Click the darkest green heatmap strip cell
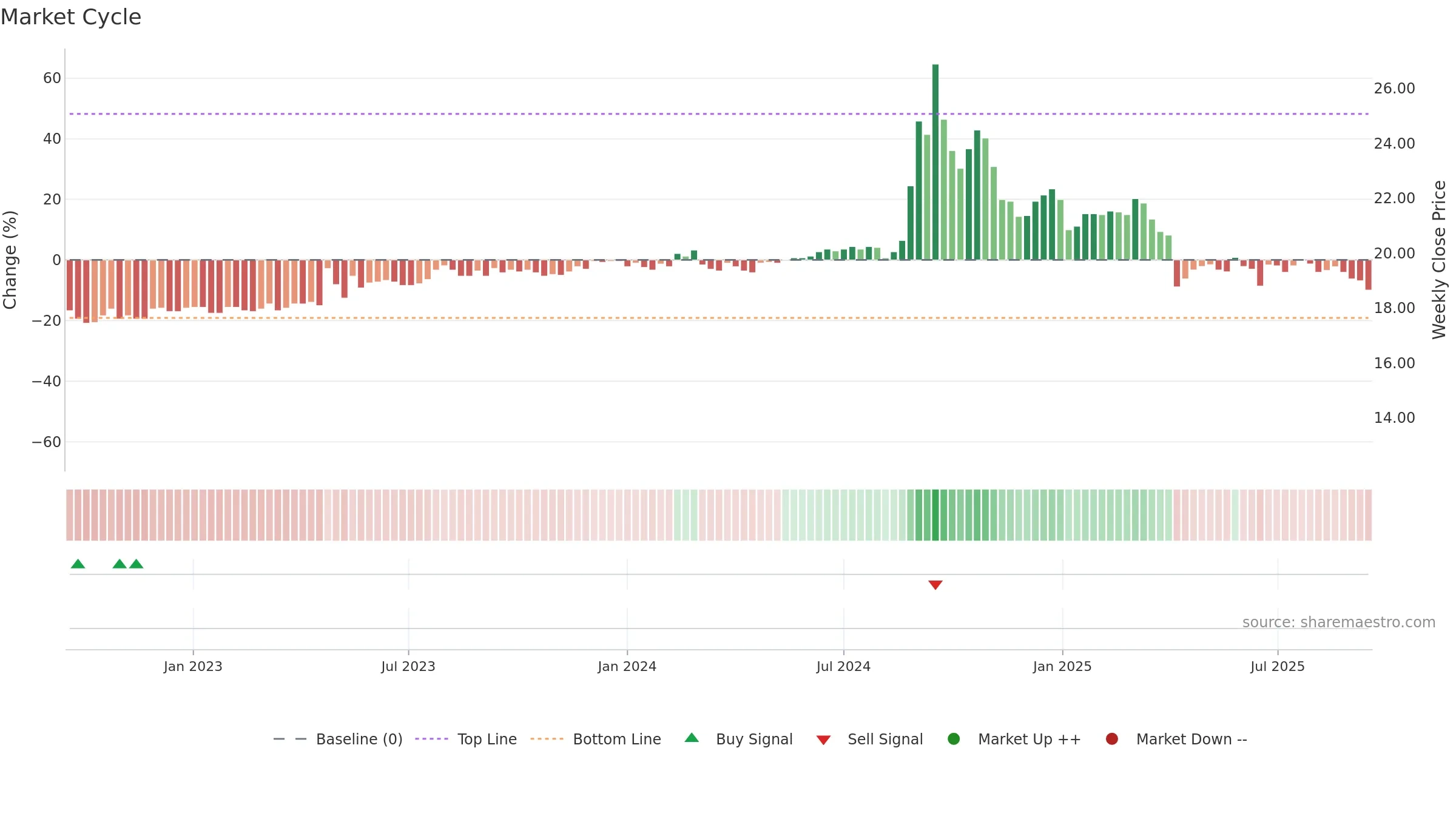 (935, 515)
